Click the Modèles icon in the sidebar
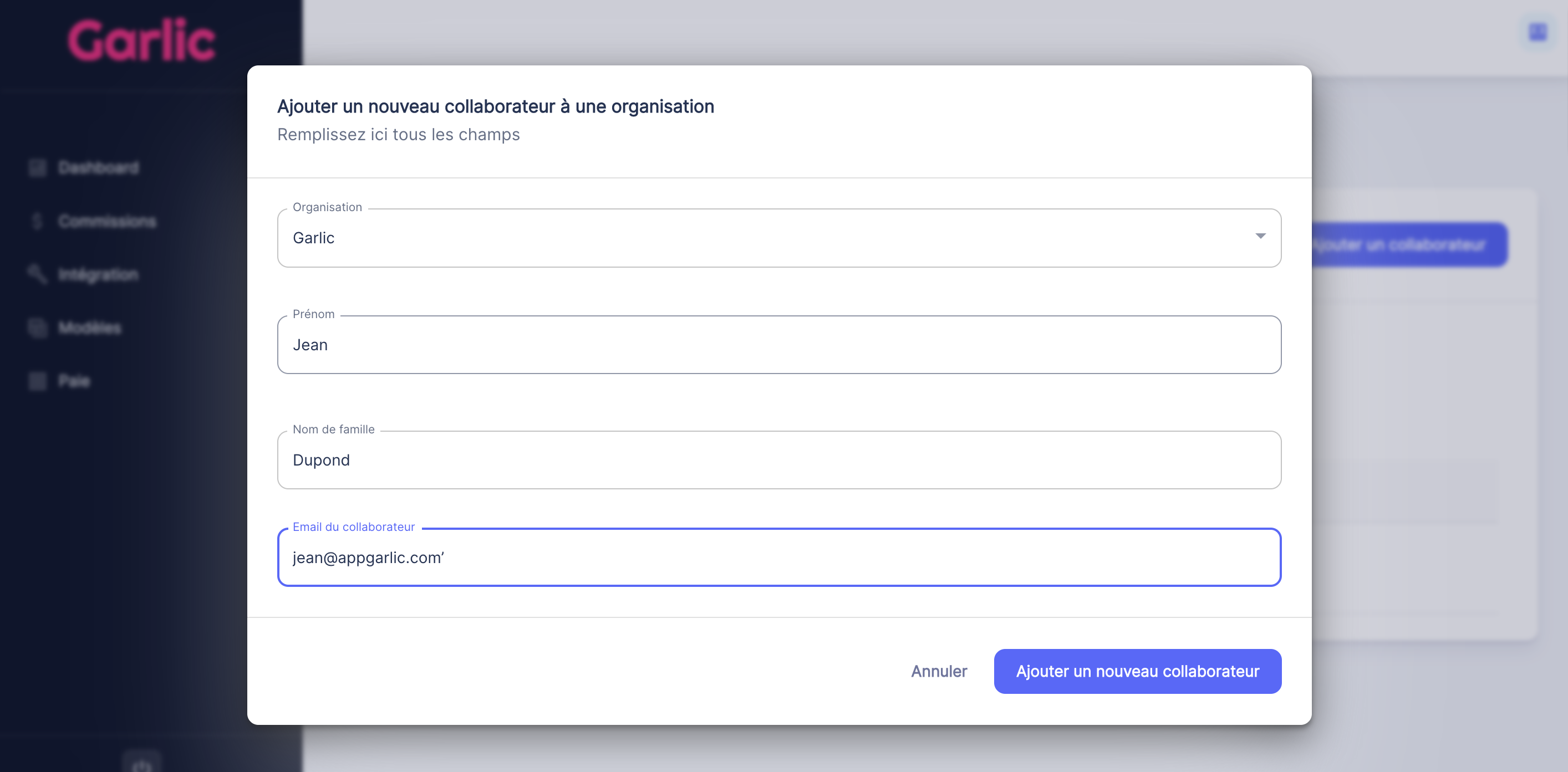 pos(37,328)
